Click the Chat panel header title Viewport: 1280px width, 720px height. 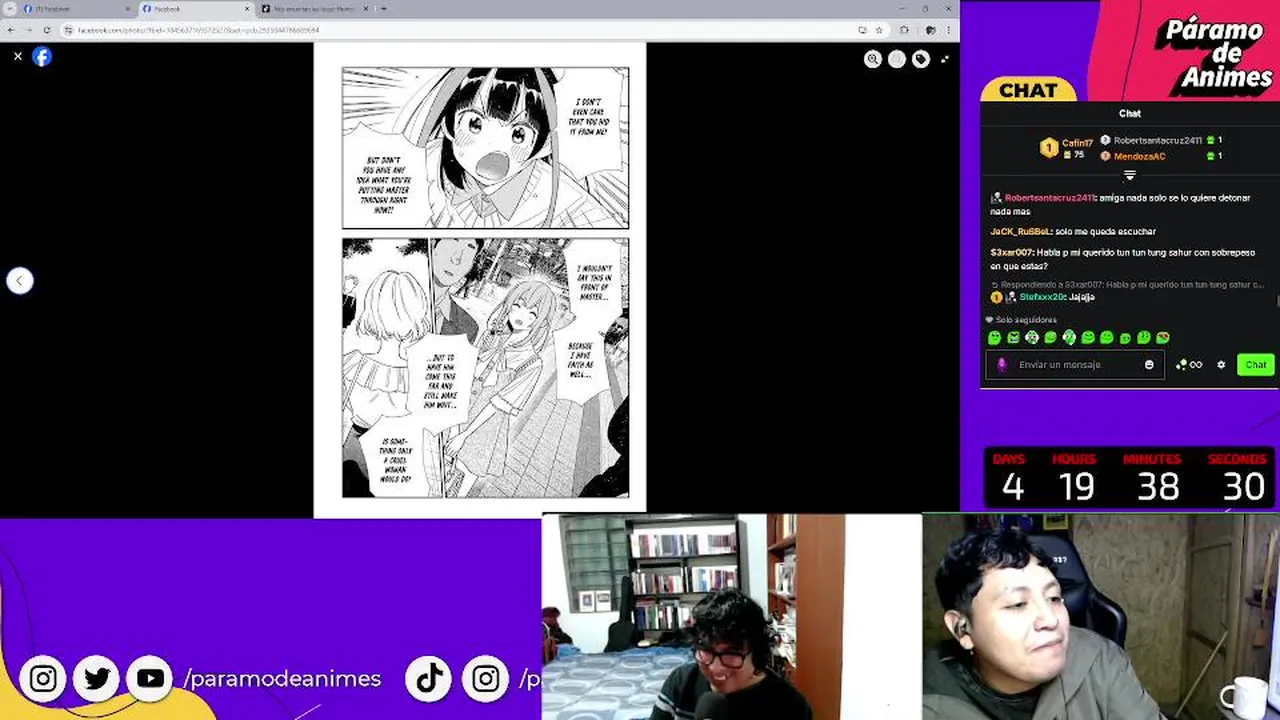click(x=1130, y=114)
